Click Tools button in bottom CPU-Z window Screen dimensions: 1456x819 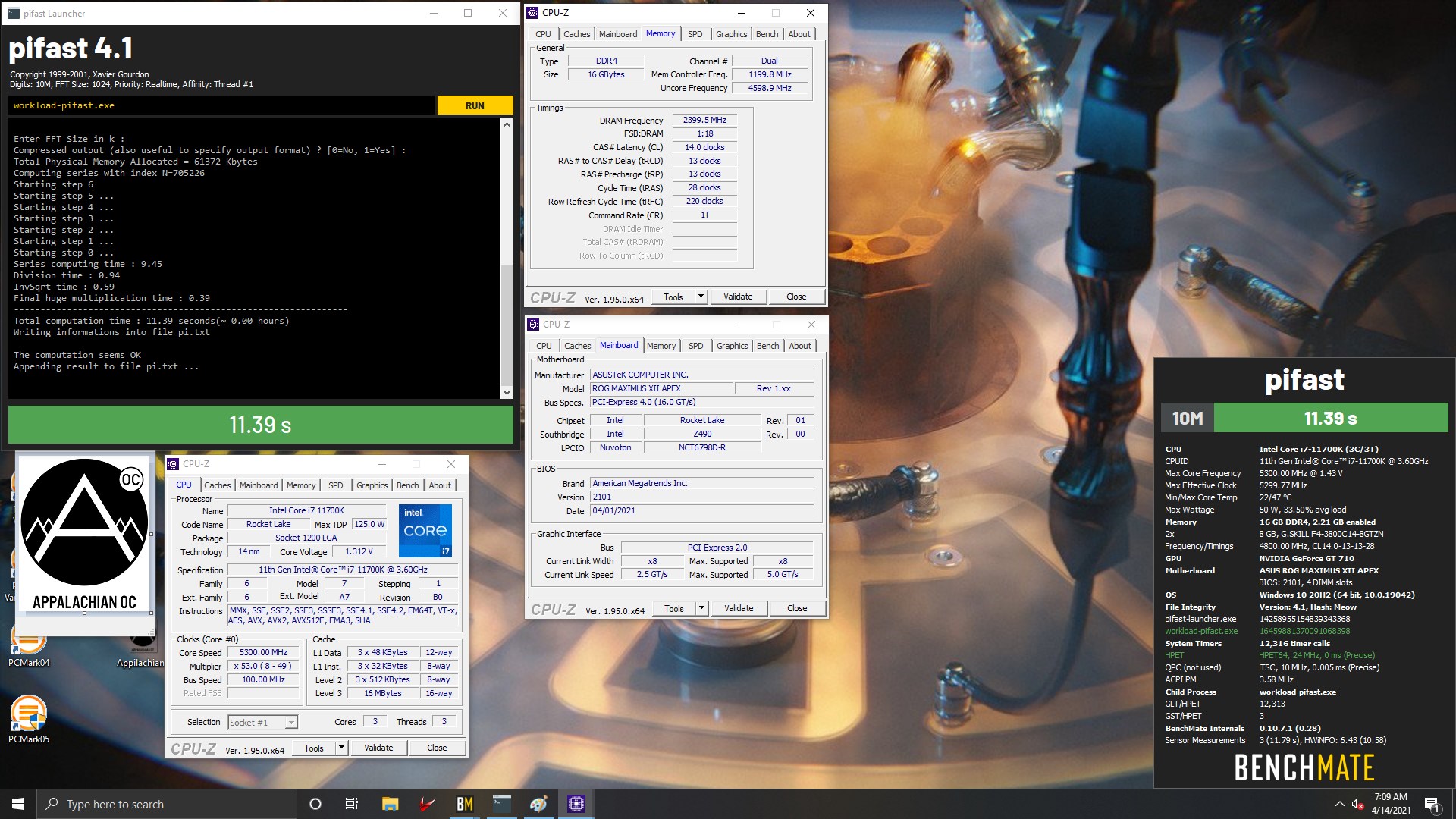coord(314,748)
